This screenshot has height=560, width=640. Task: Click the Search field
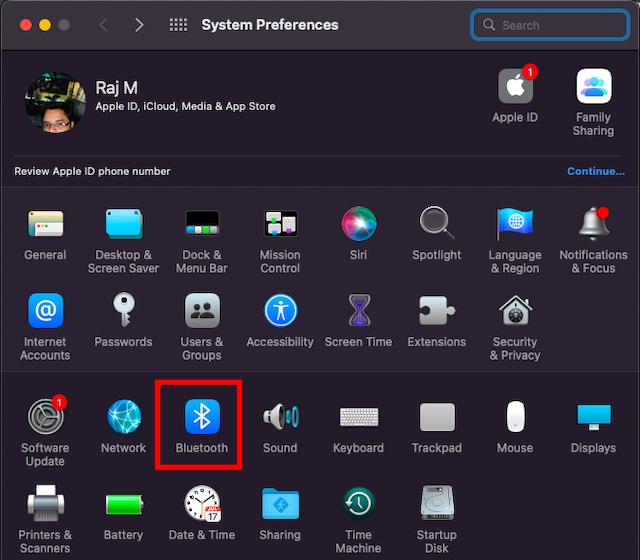coord(549,25)
